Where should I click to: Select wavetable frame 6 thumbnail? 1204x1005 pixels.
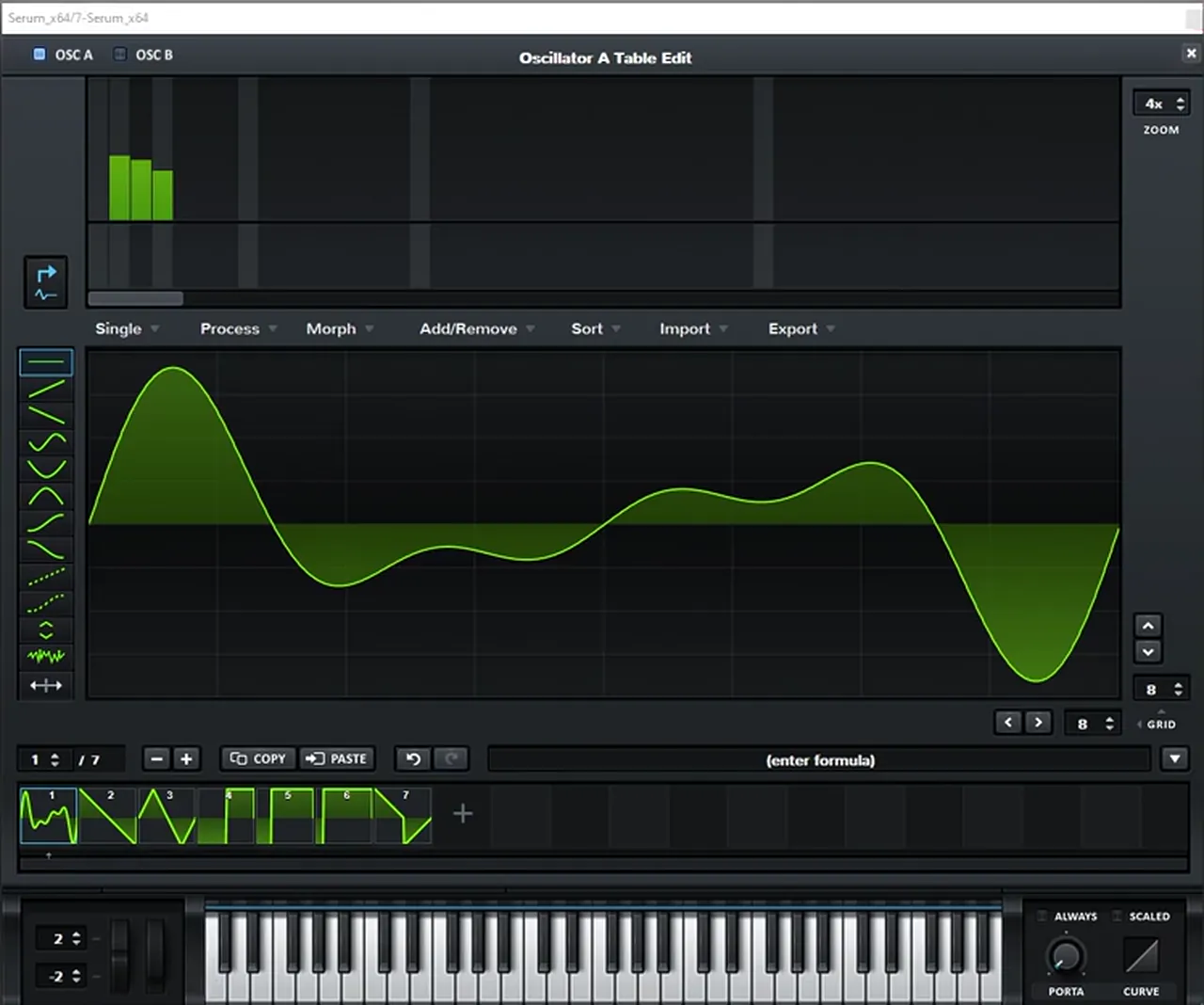coord(344,816)
